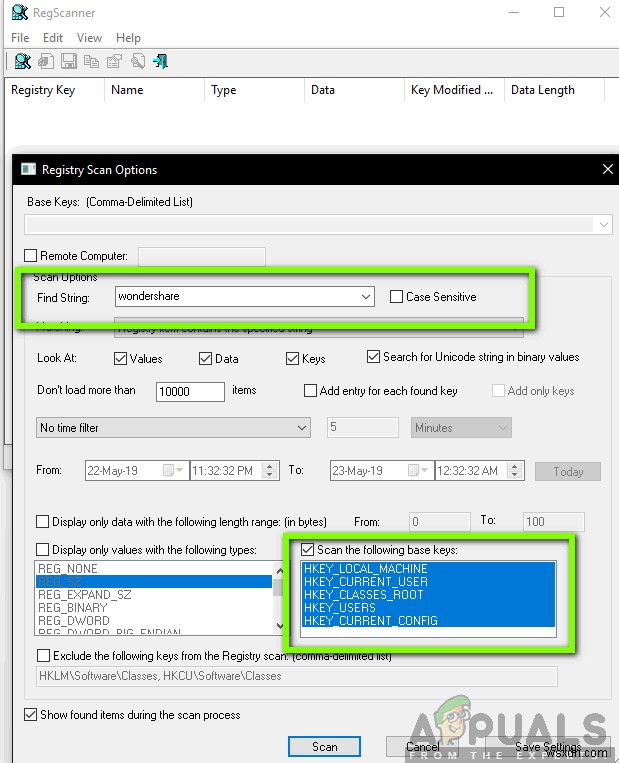Open the From date calendar dropdown
Image resolution: width=619 pixels, height=763 pixels.
(x=173, y=471)
